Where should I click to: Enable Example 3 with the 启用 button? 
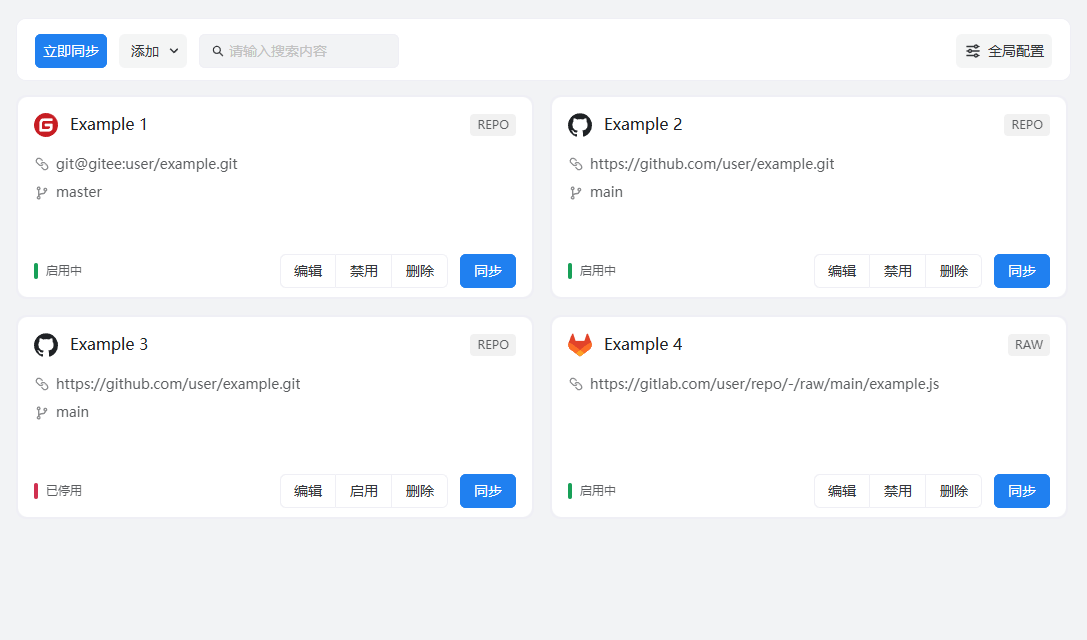(x=363, y=491)
